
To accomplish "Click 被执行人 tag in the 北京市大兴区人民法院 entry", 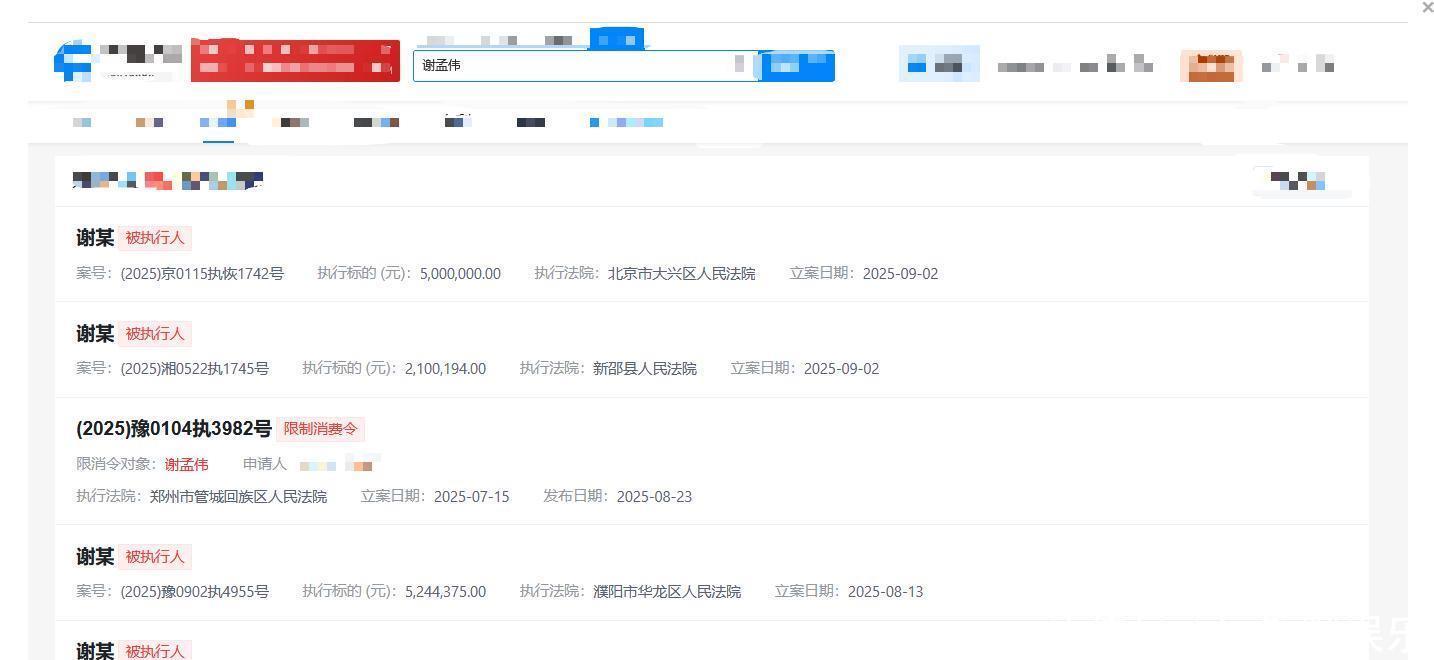I will [154, 238].
